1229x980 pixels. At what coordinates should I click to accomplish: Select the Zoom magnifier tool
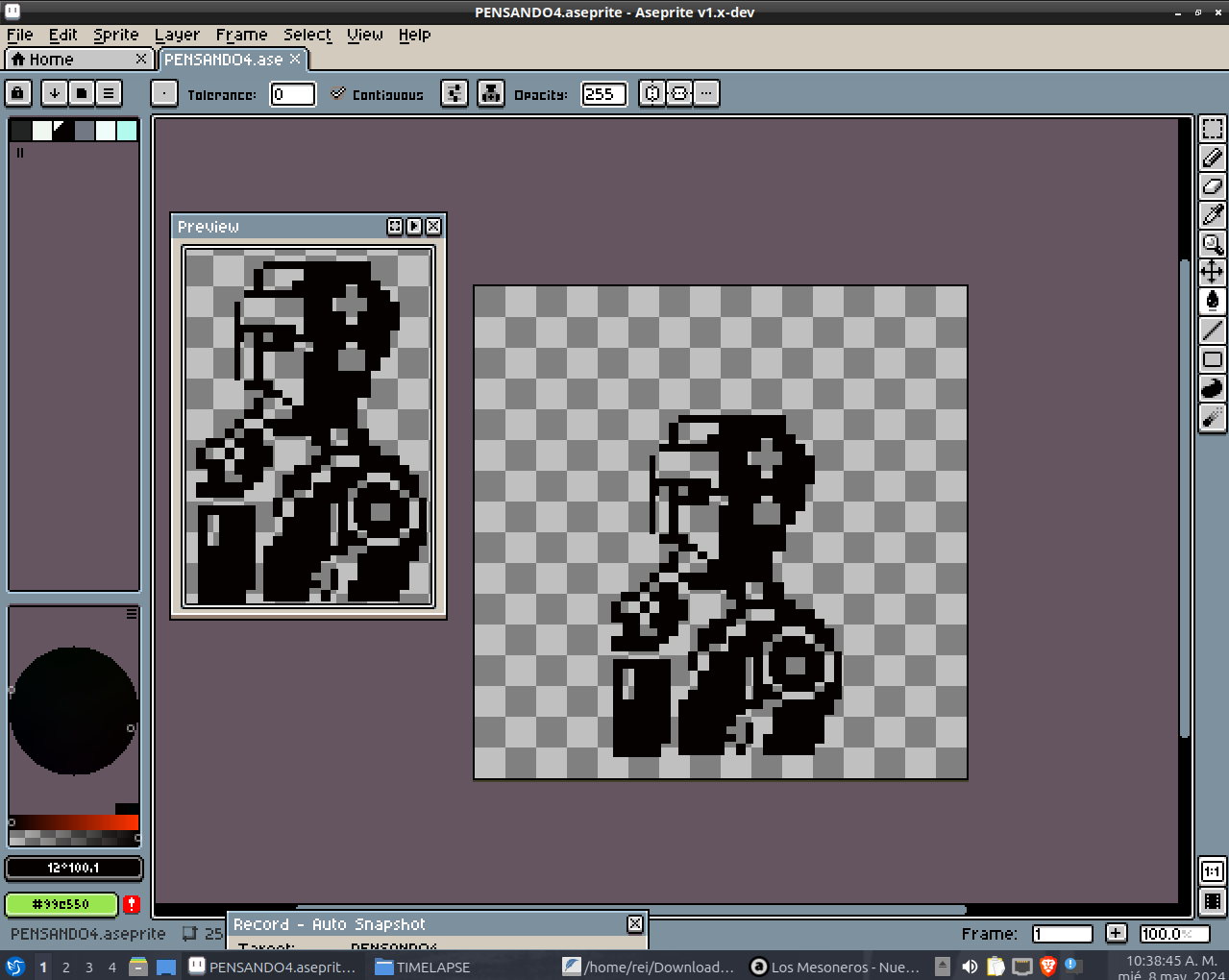pos(1213,244)
